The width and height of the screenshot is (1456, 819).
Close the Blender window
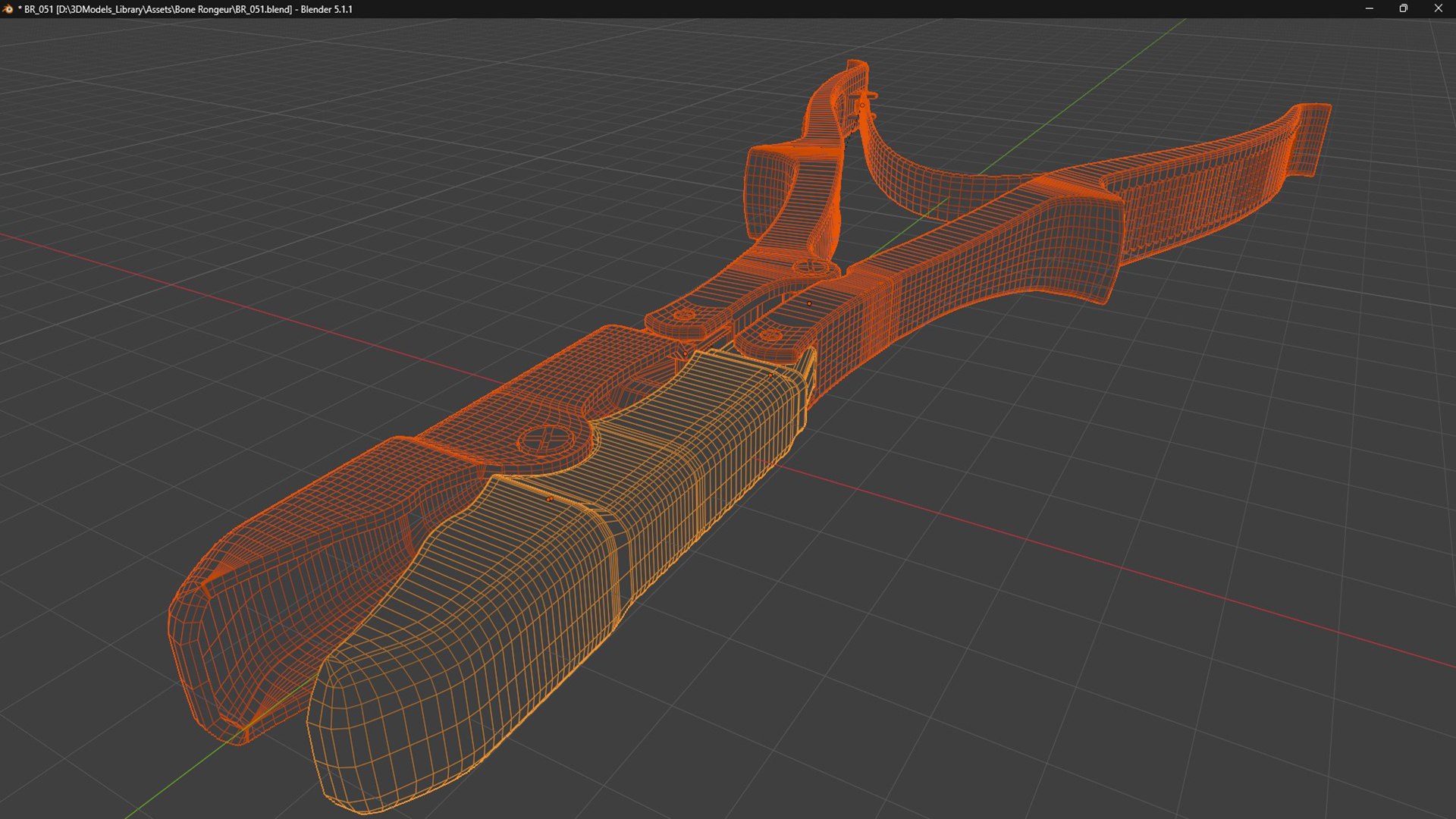tap(1439, 9)
